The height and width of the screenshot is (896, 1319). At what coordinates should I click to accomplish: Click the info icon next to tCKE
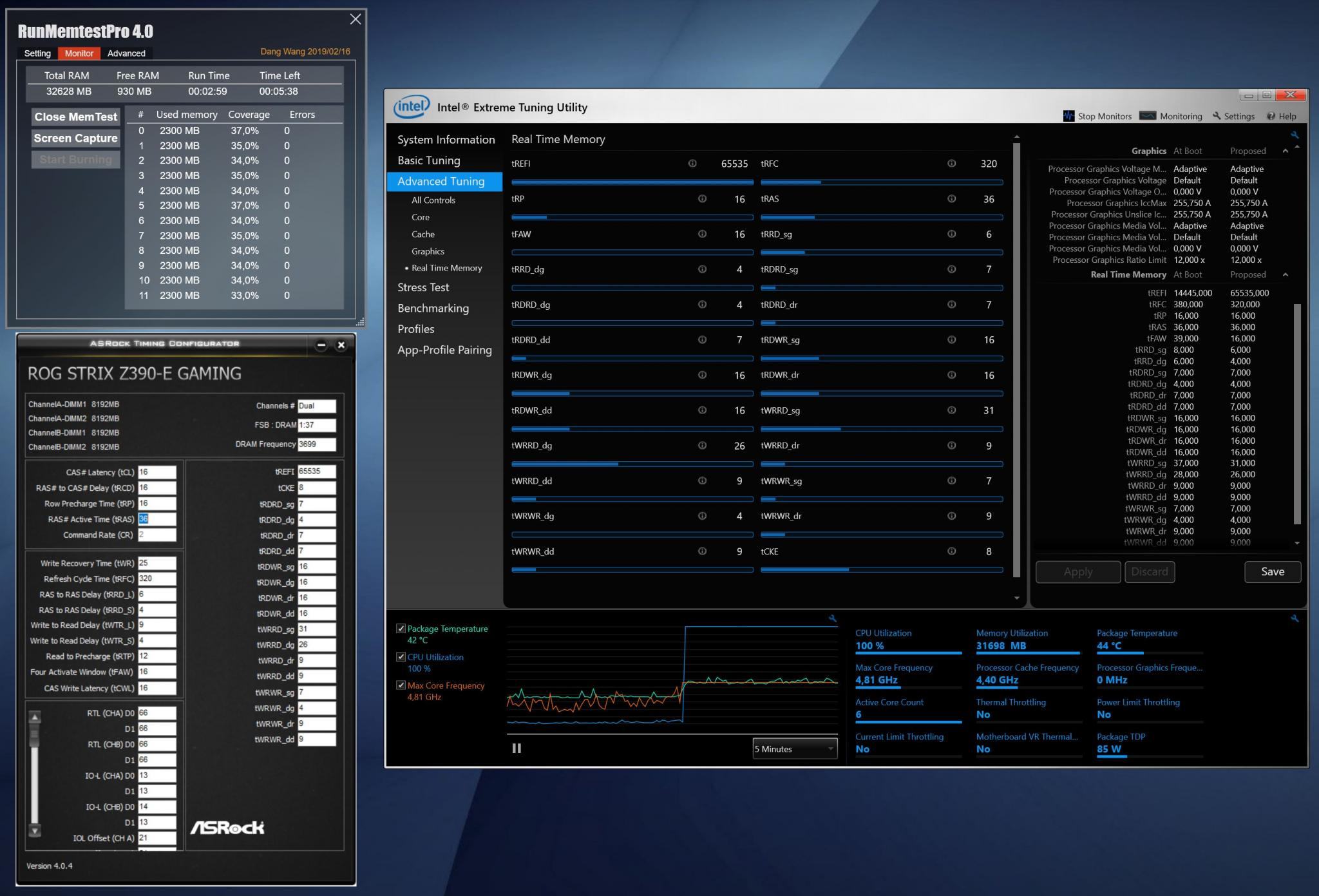tap(951, 551)
